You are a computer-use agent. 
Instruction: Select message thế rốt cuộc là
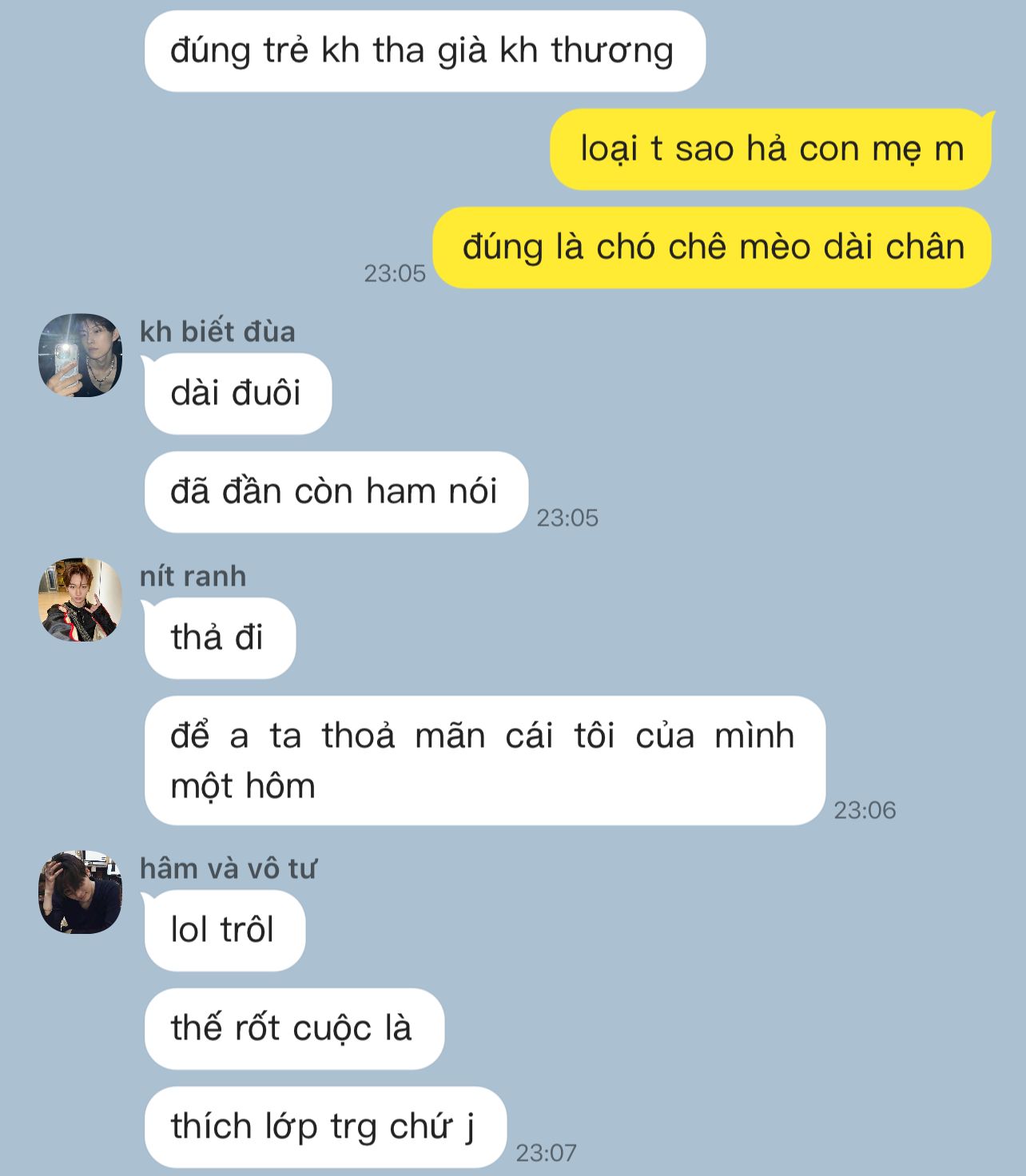point(294,1029)
